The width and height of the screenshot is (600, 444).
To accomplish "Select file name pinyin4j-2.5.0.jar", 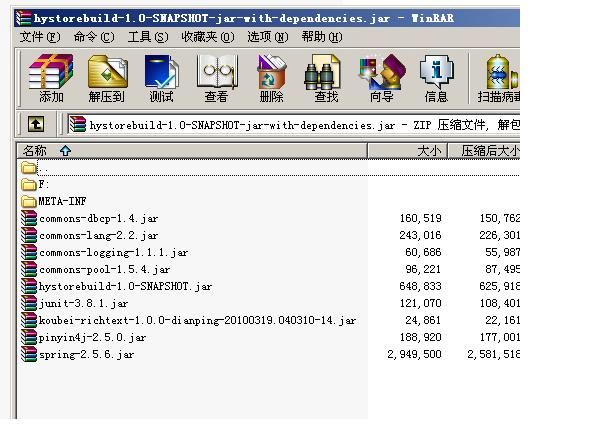I will pyautogui.click(x=92, y=337).
